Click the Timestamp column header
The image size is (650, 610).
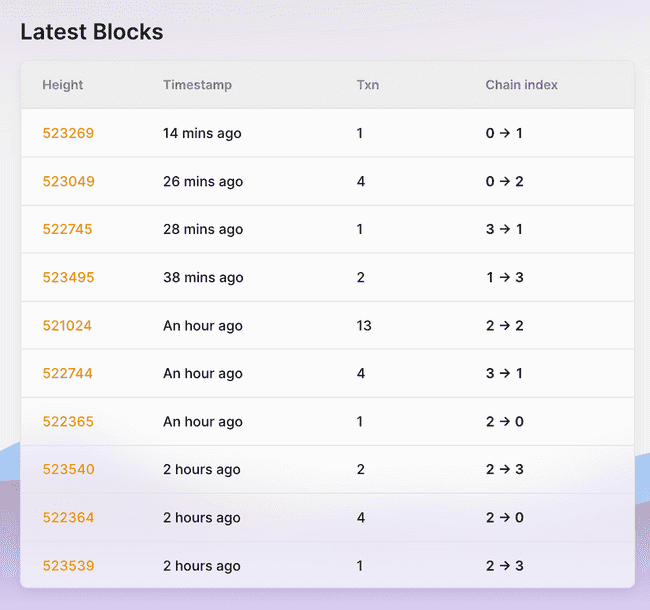(x=197, y=85)
